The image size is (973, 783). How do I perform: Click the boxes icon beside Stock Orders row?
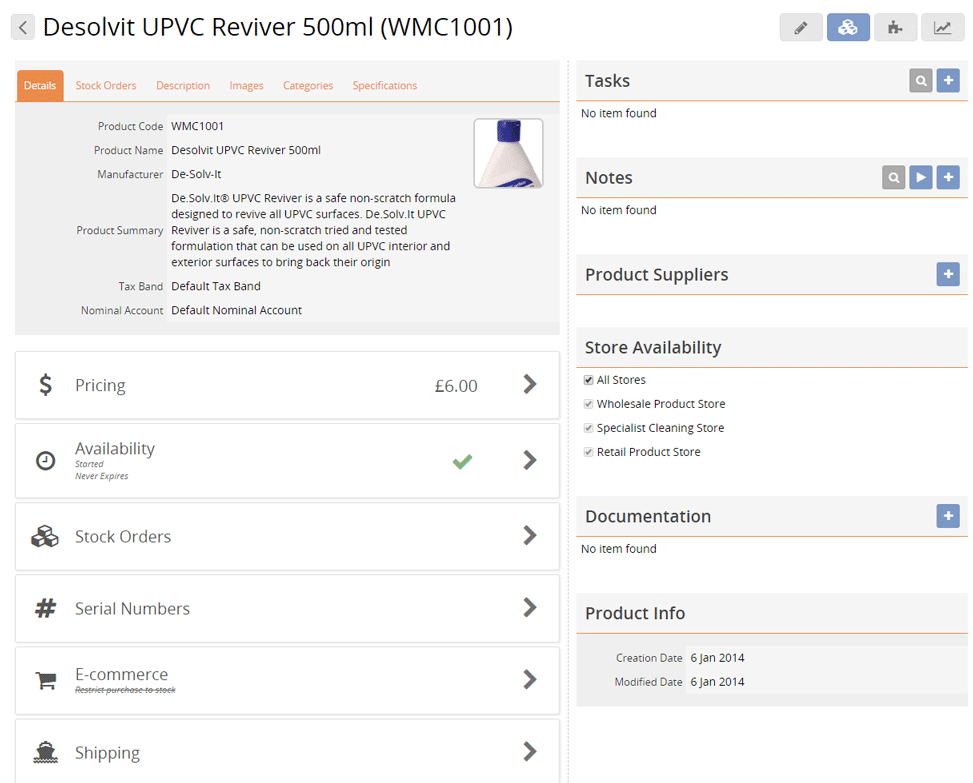pyautogui.click(x=45, y=536)
